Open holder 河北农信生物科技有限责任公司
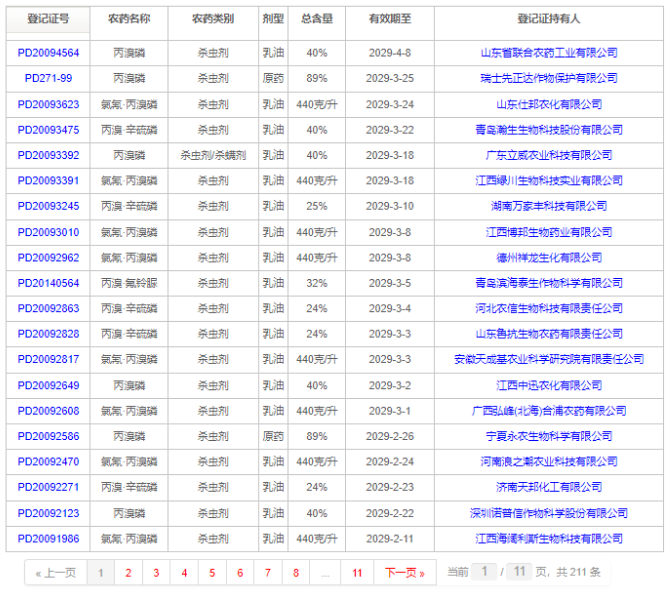The width and height of the screenshot is (669, 590). 549,308
